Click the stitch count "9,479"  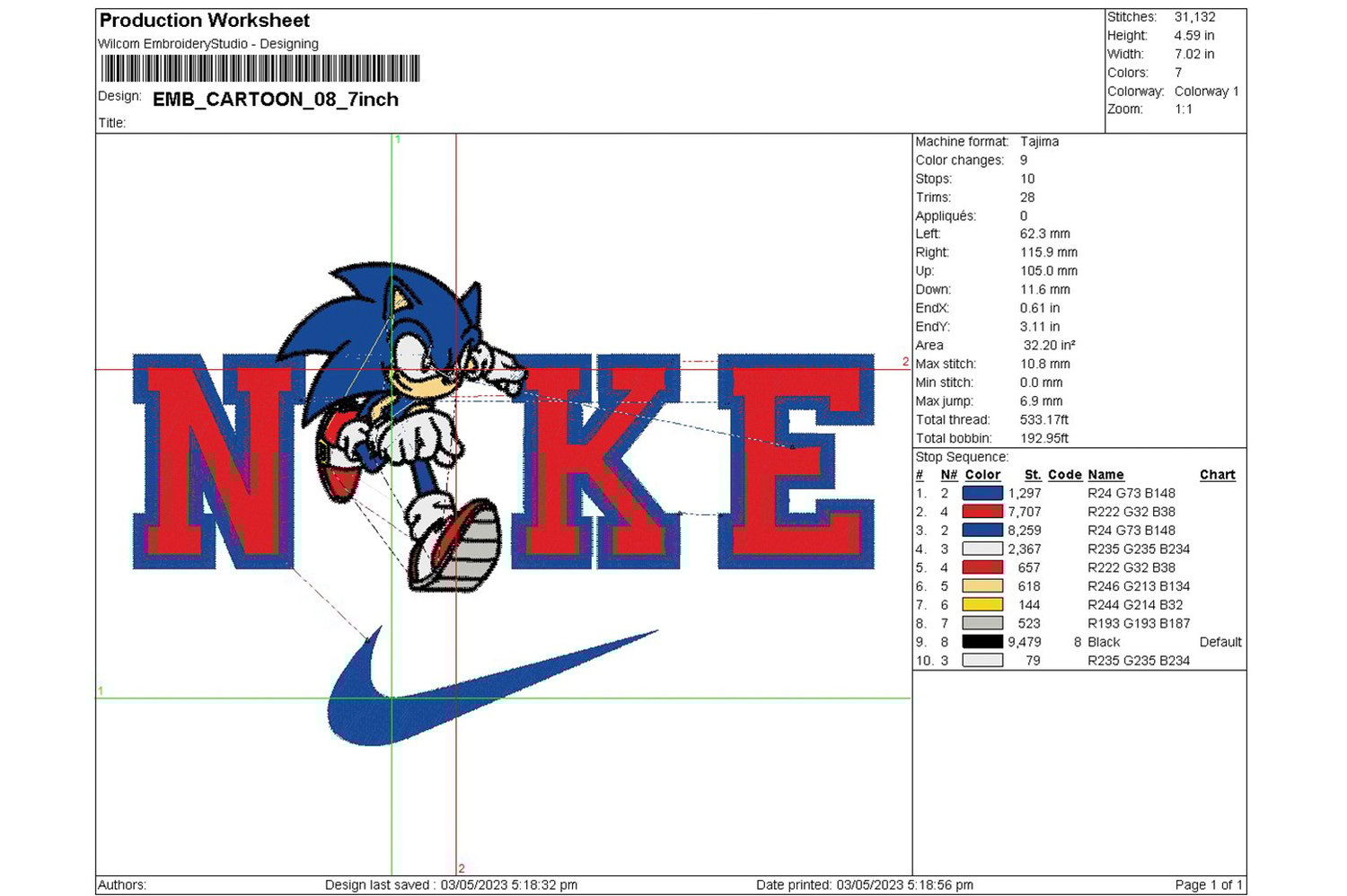click(x=1025, y=642)
